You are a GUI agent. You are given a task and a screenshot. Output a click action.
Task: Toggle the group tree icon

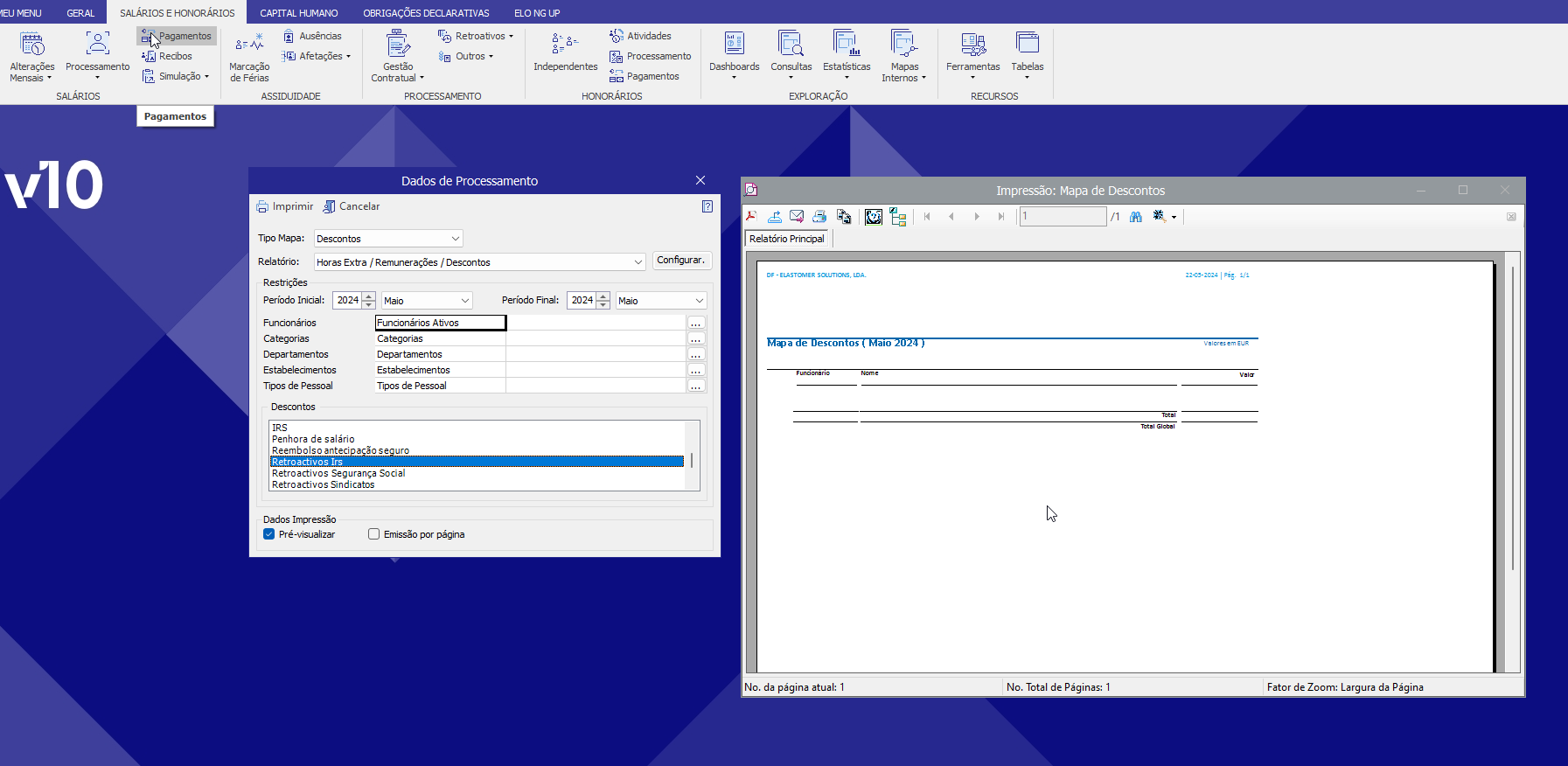[x=898, y=217]
